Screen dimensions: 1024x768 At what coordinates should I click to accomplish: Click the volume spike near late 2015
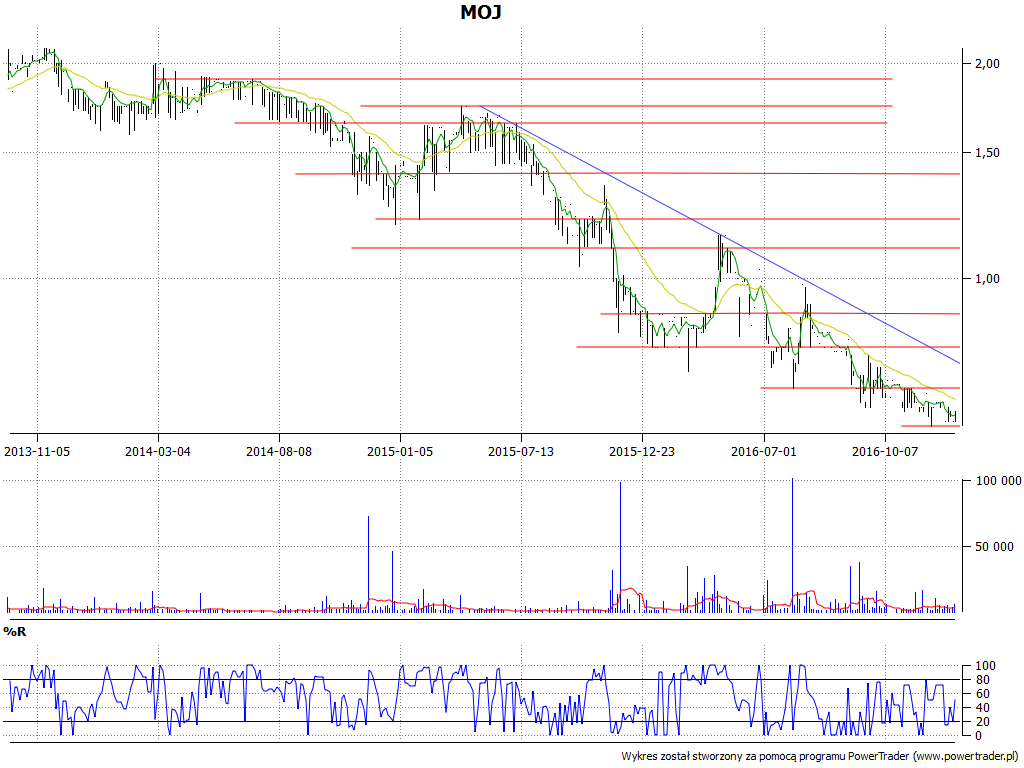click(620, 547)
